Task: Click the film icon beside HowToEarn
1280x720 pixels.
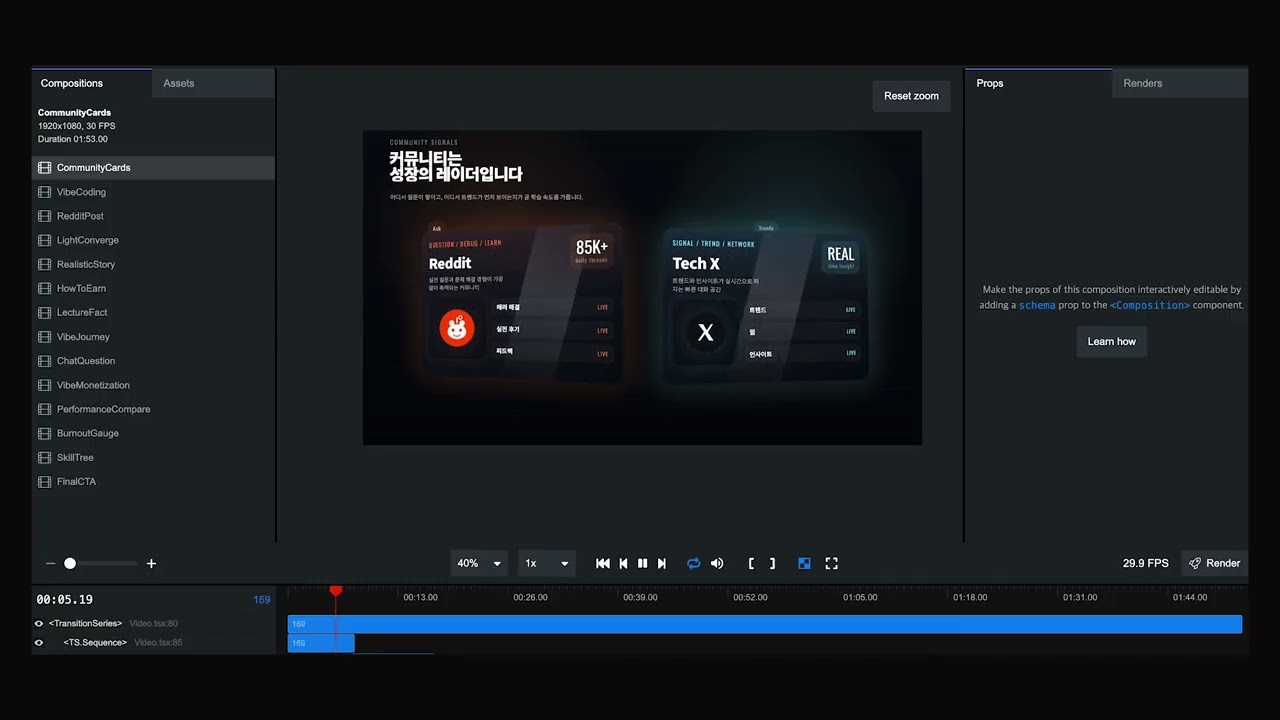Action: (x=45, y=288)
